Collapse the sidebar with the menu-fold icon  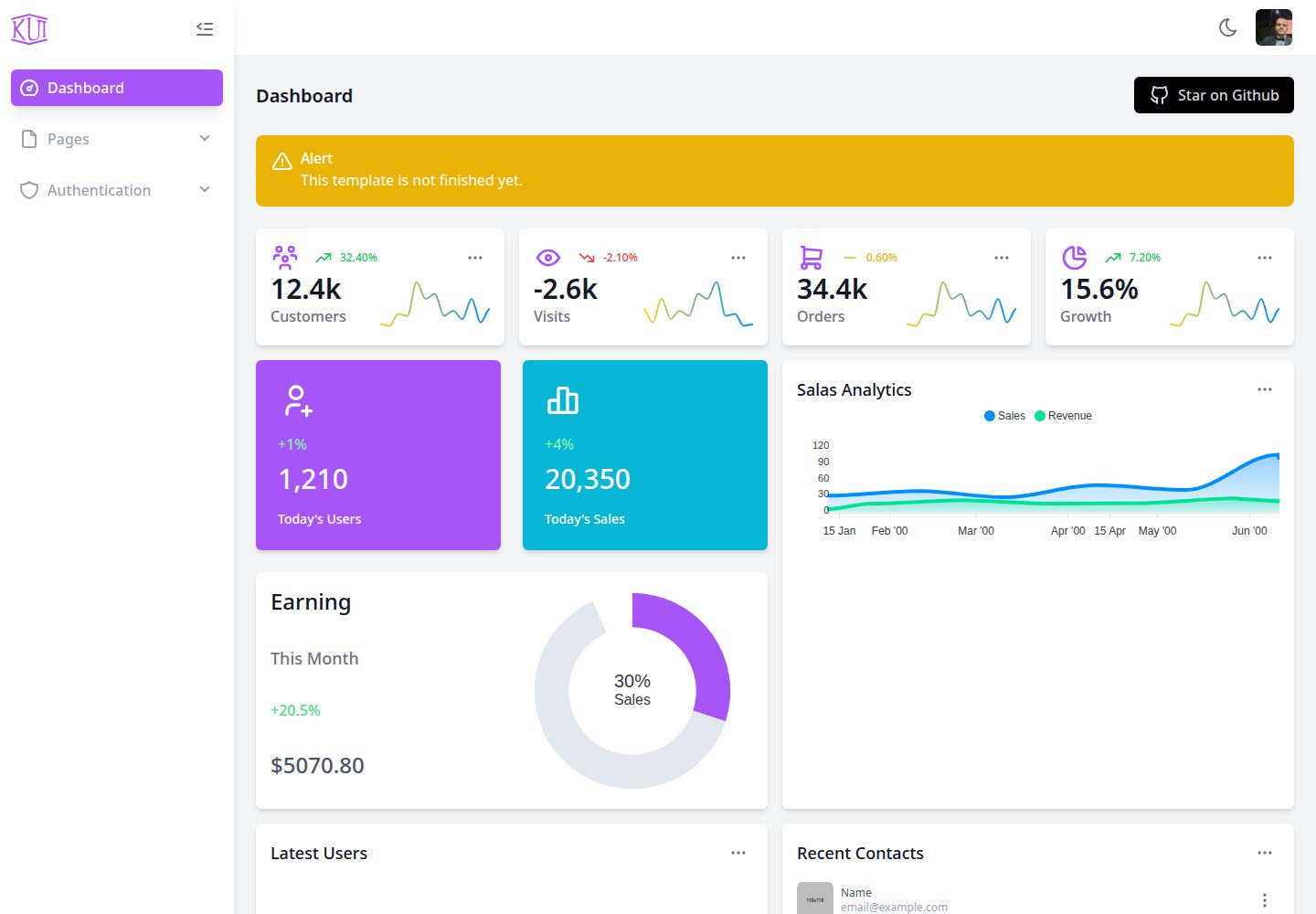click(x=205, y=29)
